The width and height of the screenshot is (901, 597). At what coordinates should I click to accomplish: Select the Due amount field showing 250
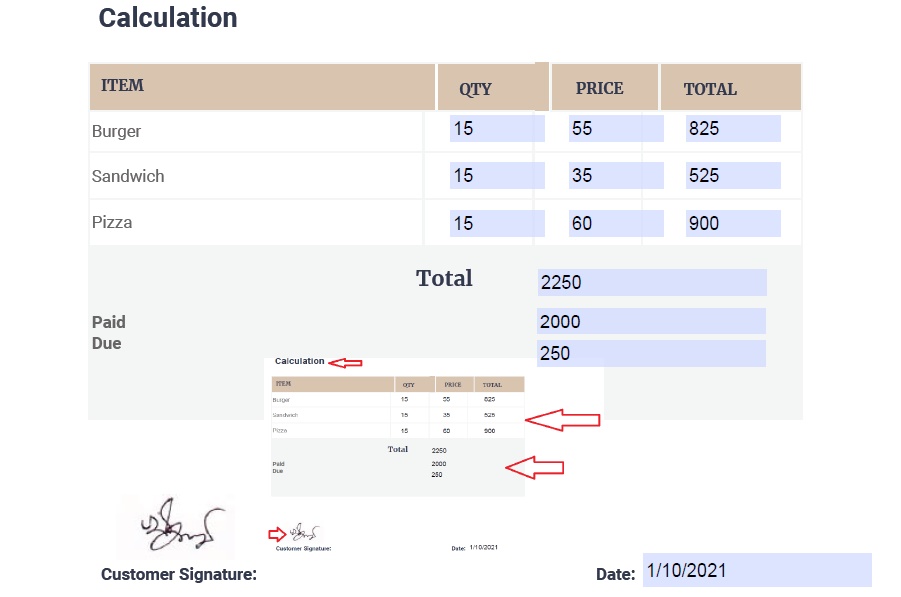651,353
